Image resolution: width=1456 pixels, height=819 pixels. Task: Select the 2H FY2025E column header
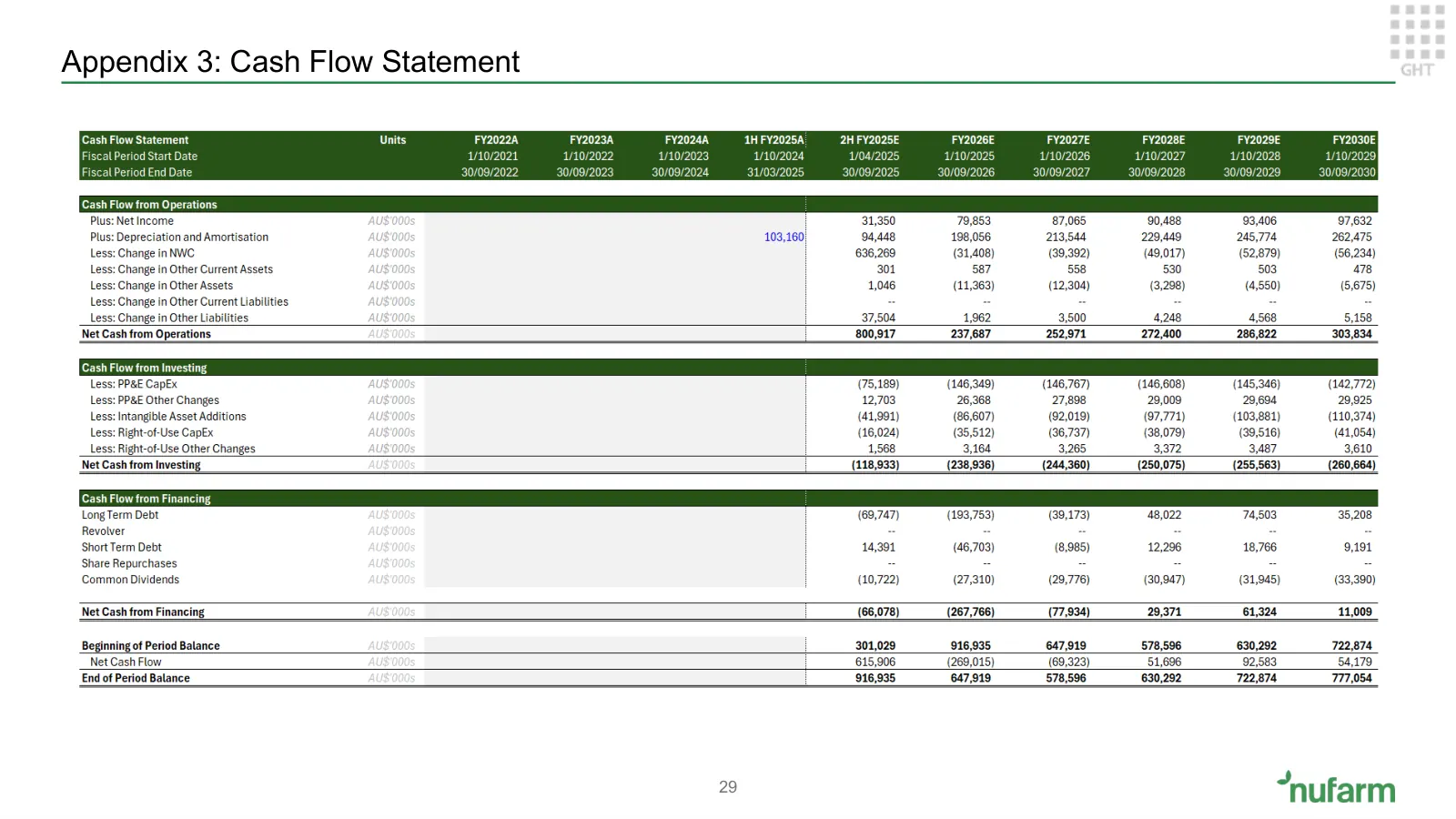(869, 140)
